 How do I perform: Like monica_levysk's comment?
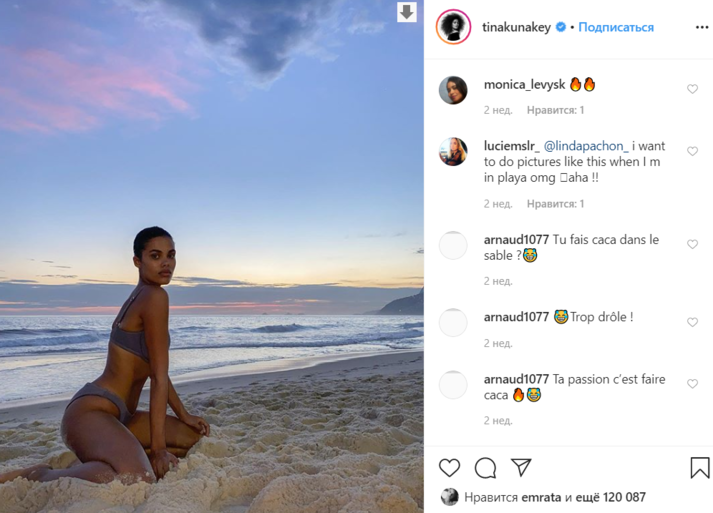692,89
